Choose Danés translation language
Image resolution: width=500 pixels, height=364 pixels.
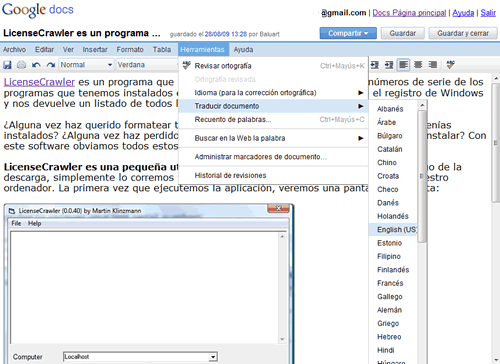(393, 203)
